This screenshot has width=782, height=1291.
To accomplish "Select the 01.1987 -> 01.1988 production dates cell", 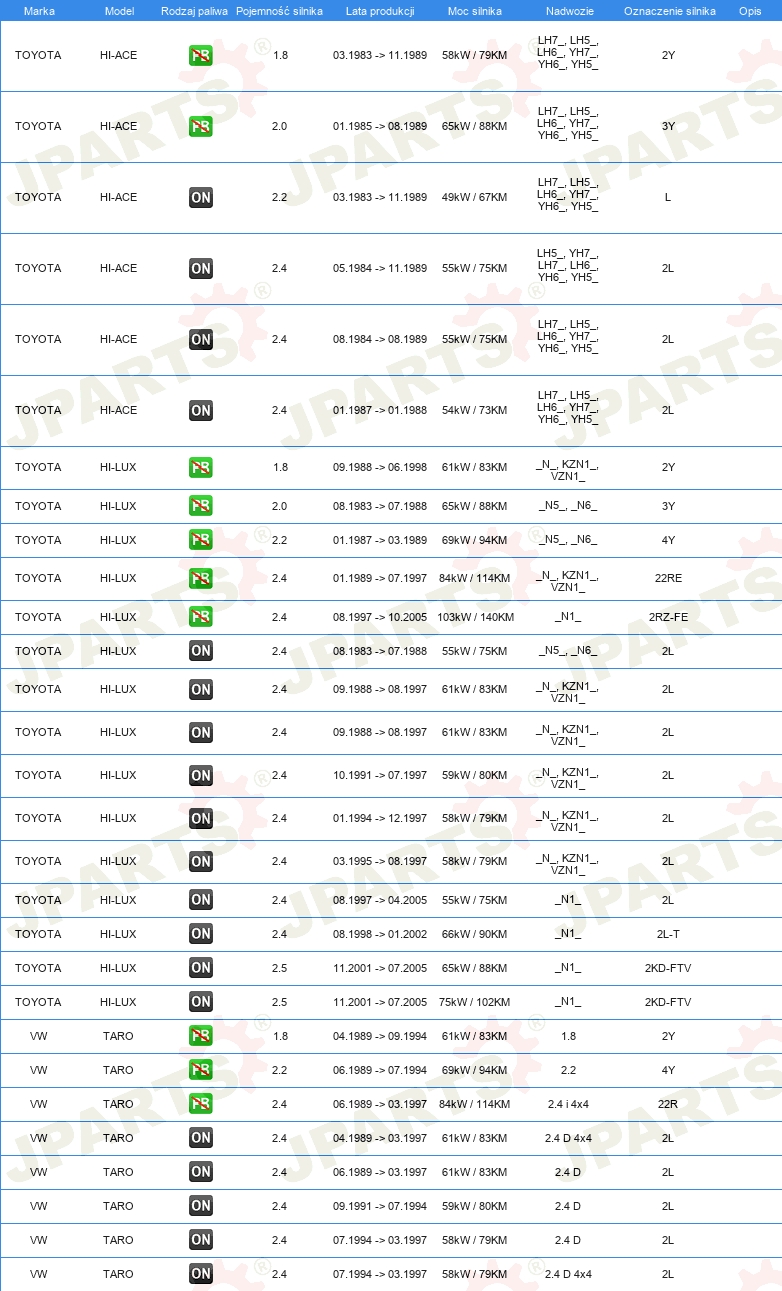I will tap(380, 411).
